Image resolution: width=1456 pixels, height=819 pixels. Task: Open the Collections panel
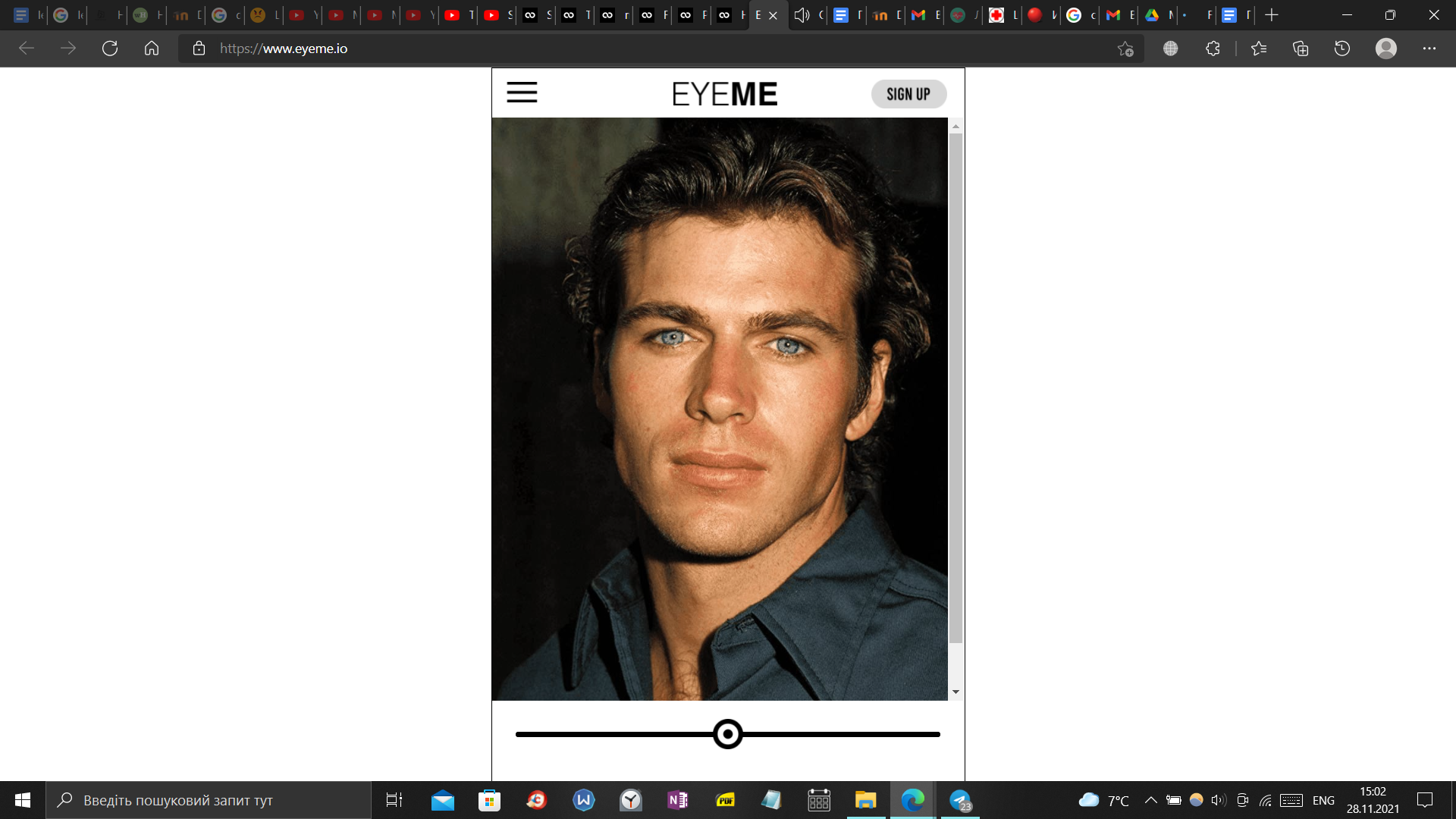pos(1301,49)
